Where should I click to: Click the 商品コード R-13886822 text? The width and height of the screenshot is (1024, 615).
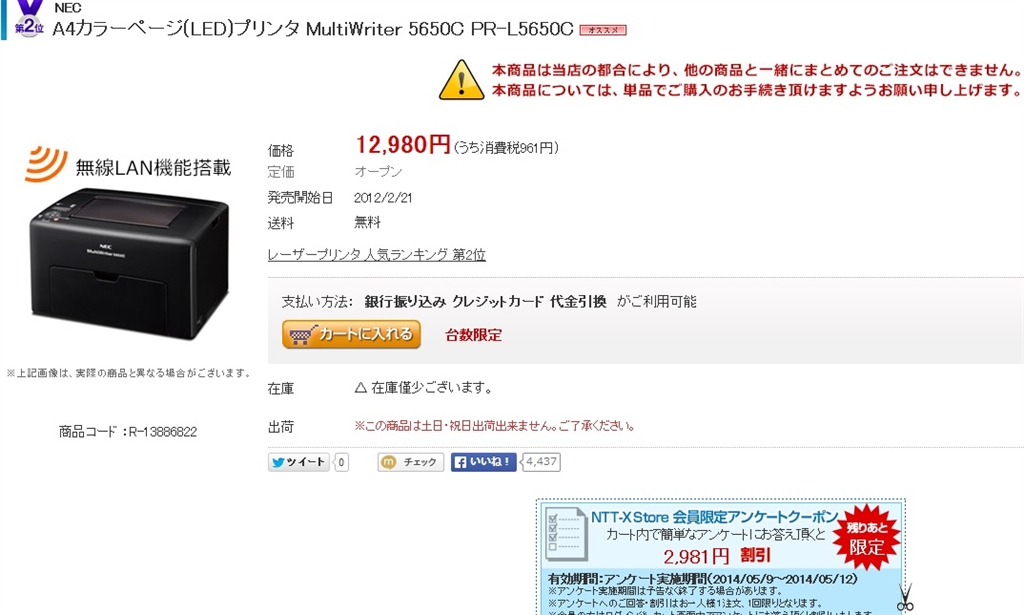[128, 432]
